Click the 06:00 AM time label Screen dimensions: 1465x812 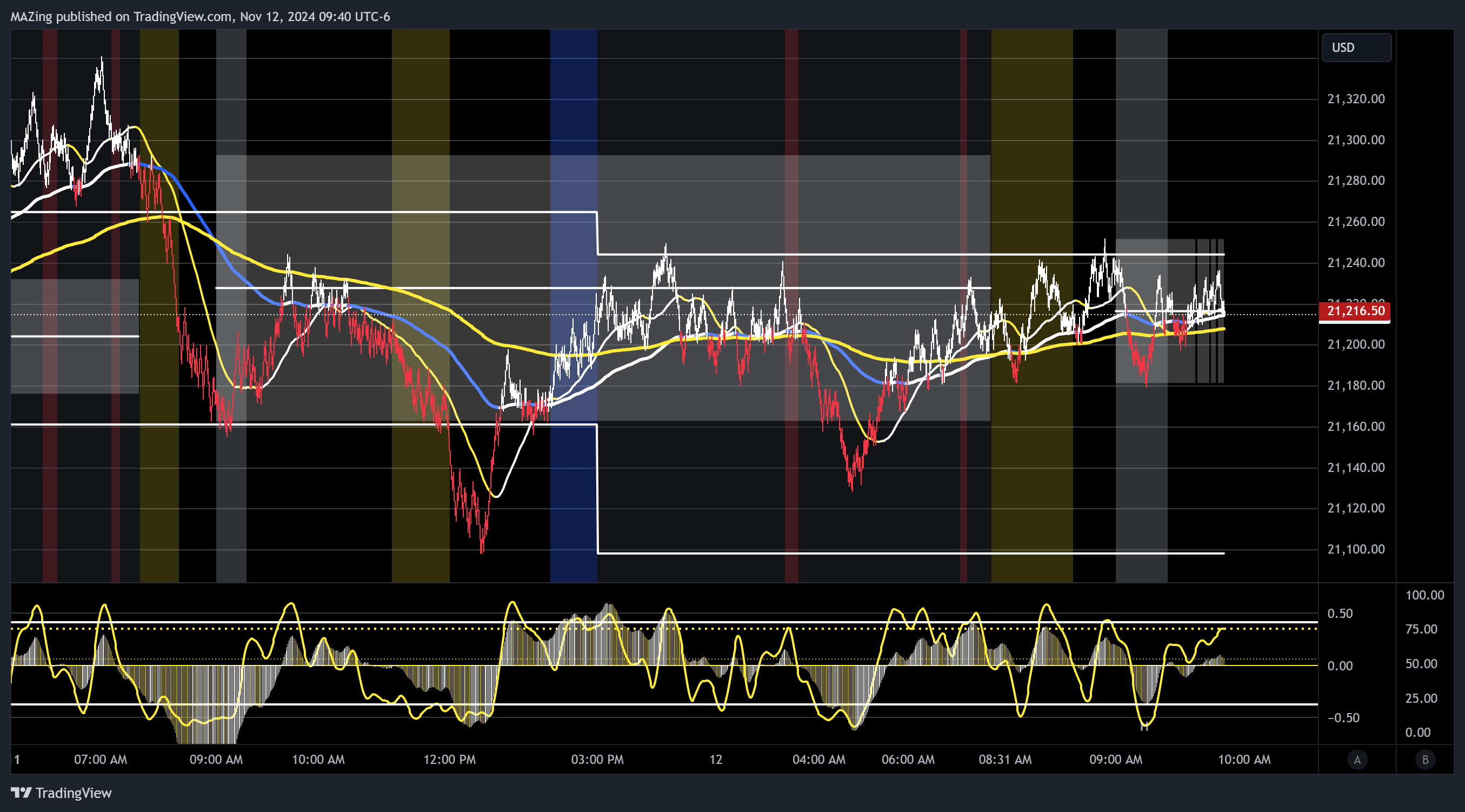tap(908, 760)
